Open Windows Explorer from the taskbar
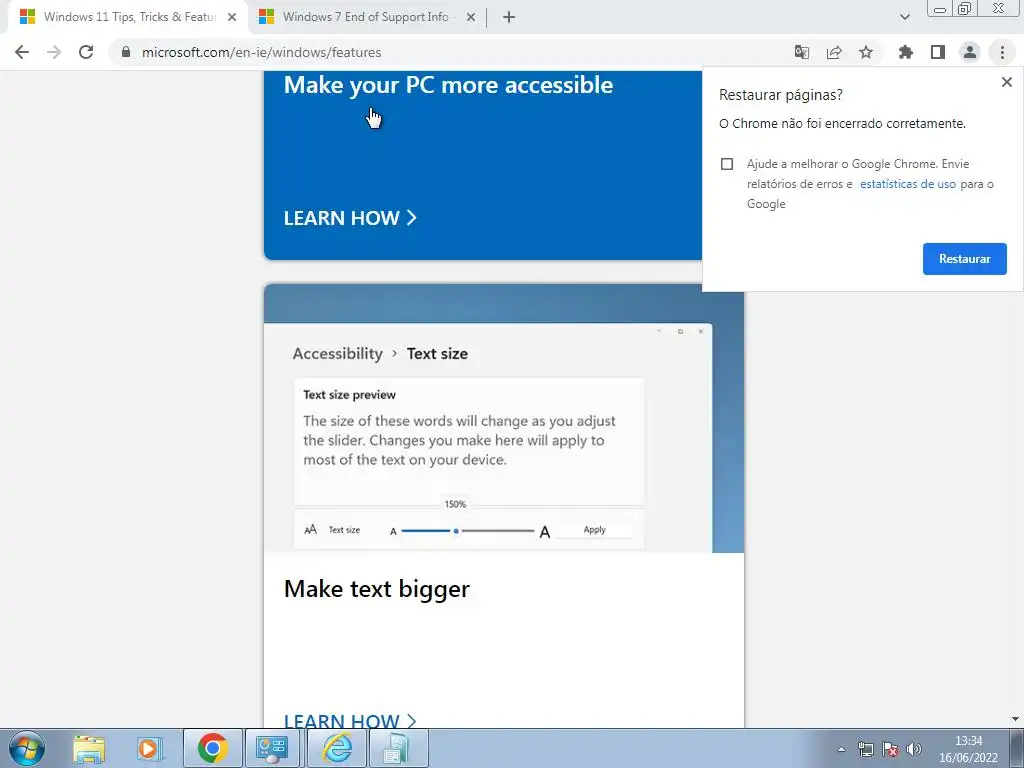This screenshot has width=1024, height=768. 89,748
